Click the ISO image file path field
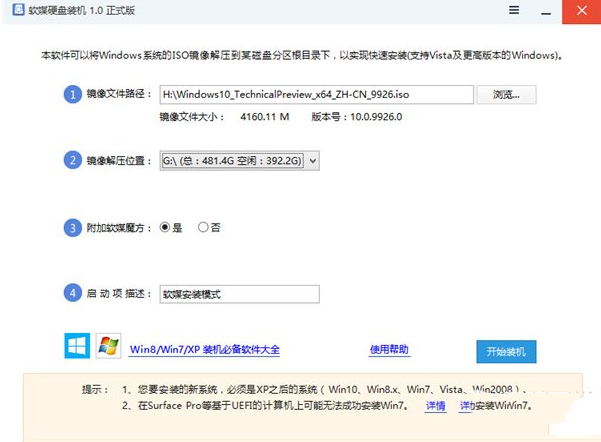The width and height of the screenshot is (601, 442). click(317, 94)
